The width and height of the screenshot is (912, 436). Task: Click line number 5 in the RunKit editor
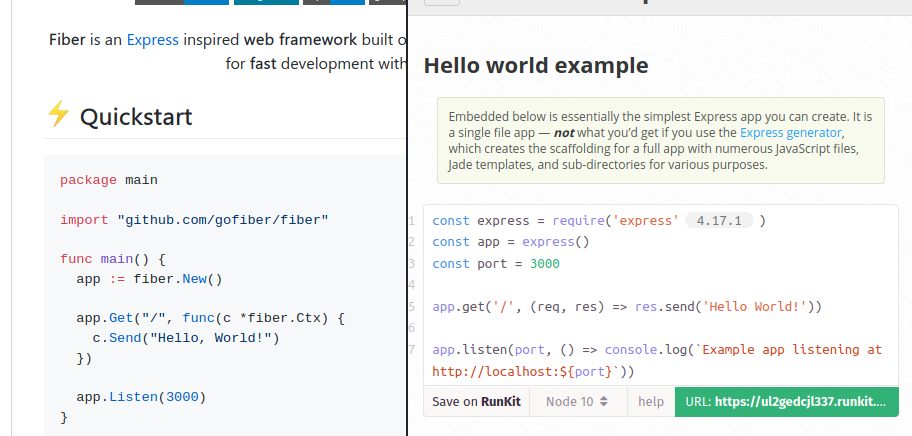pos(412,307)
